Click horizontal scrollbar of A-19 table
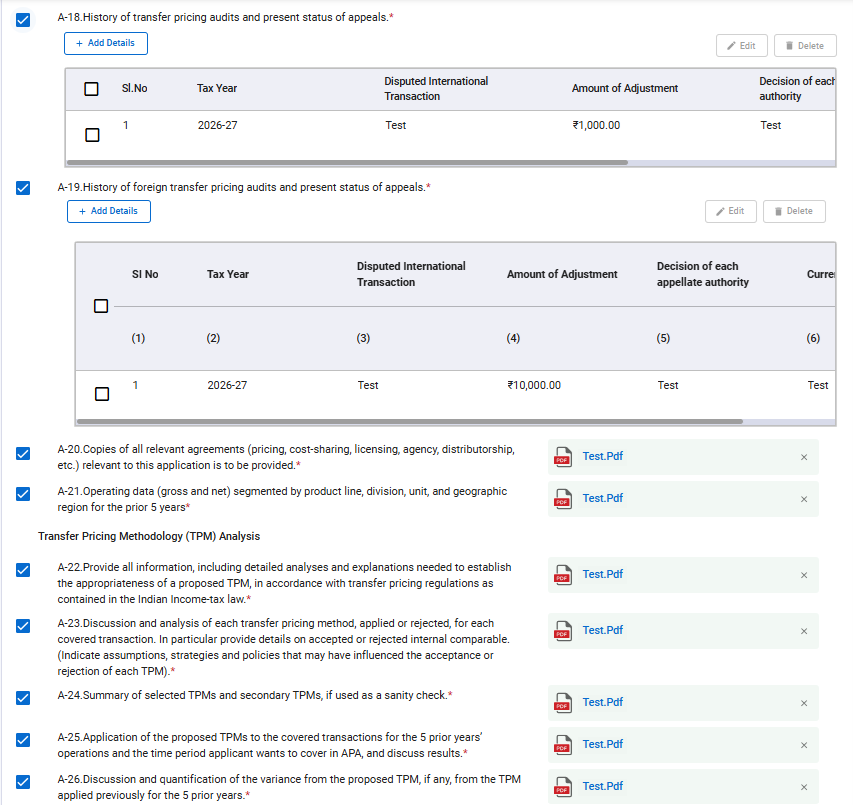The width and height of the screenshot is (853, 805). [410, 422]
